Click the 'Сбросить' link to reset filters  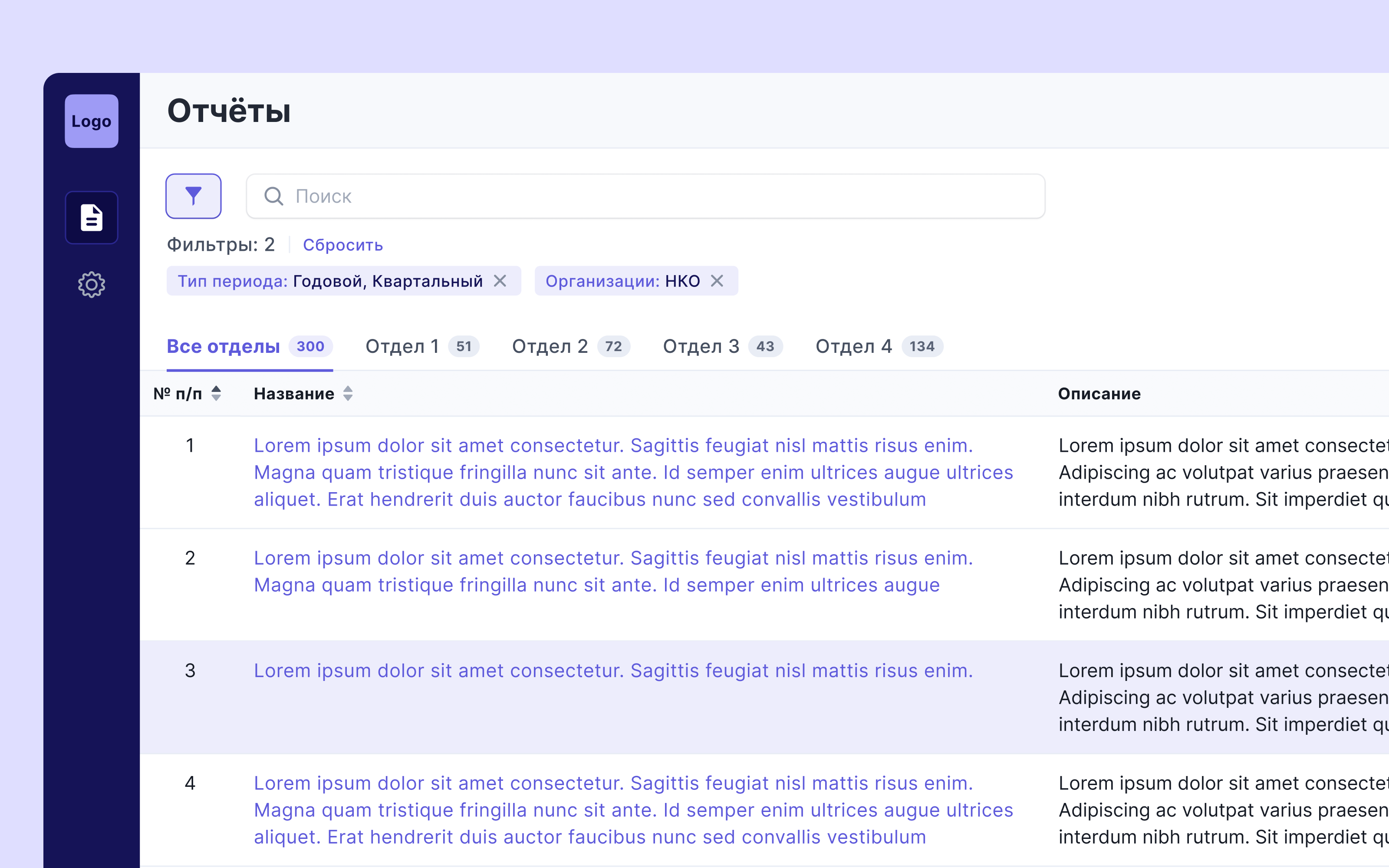coord(342,244)
